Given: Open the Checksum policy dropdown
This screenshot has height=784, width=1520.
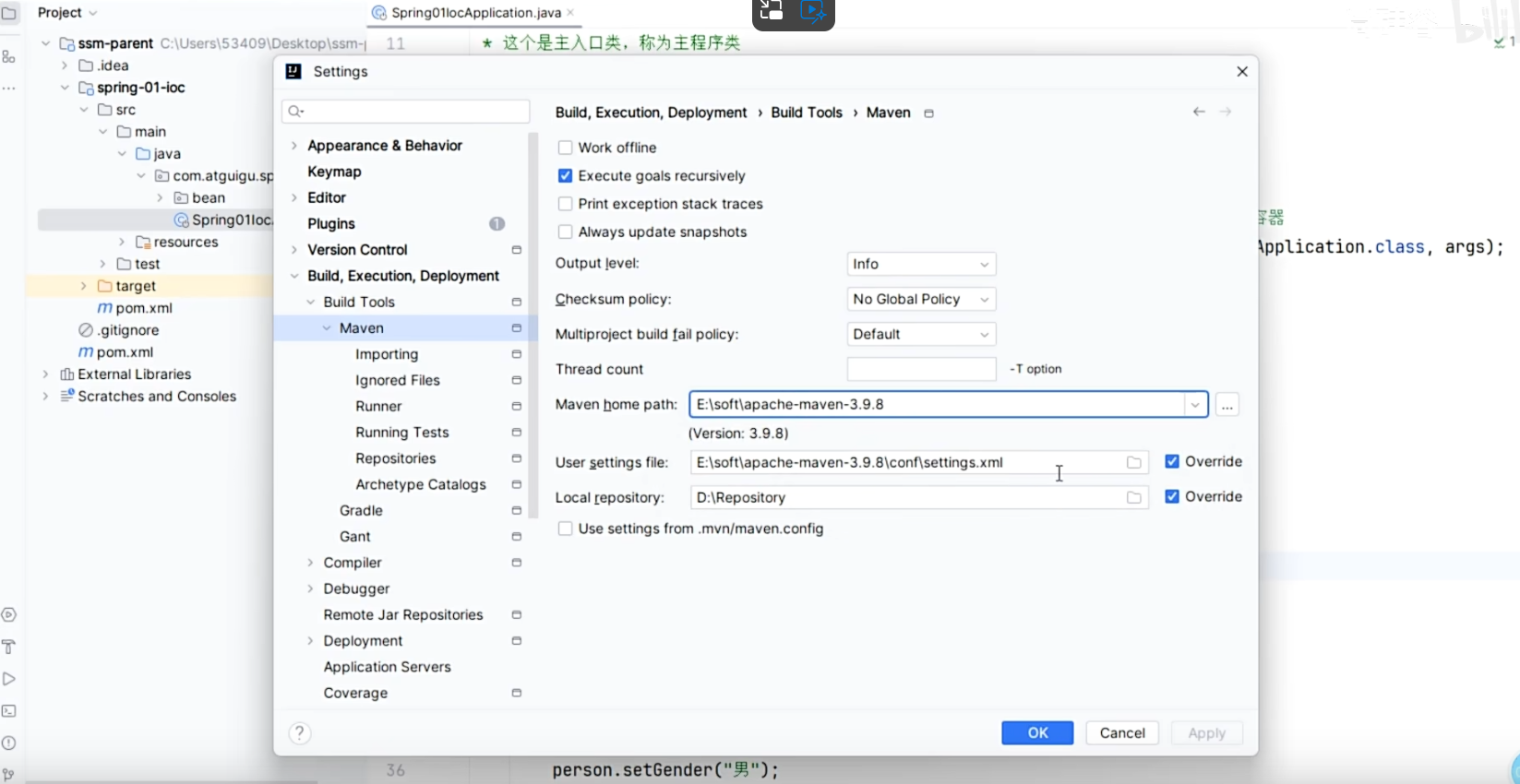Looking at the screenshot, I should point(921,300).
